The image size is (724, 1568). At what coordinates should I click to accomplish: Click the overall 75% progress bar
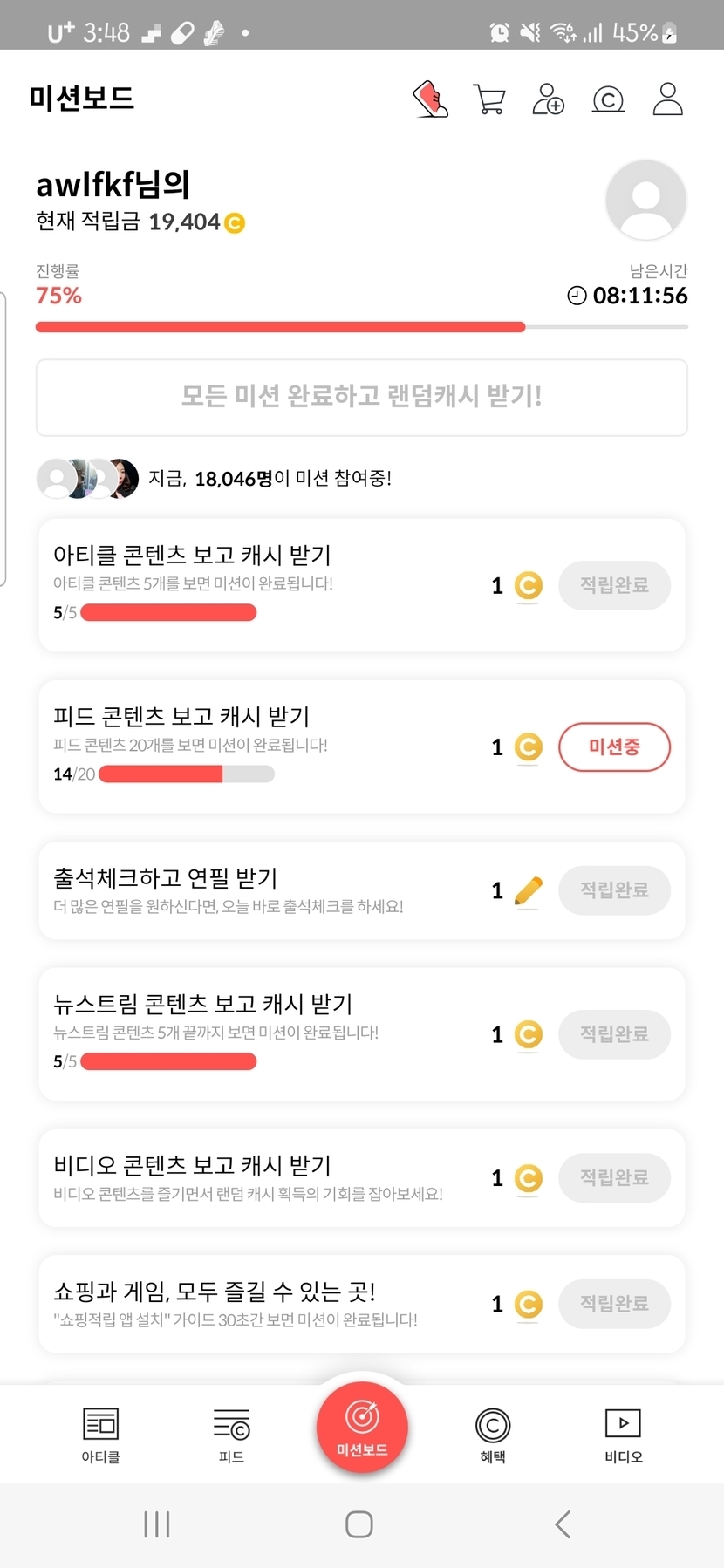[x=361, y=327]
